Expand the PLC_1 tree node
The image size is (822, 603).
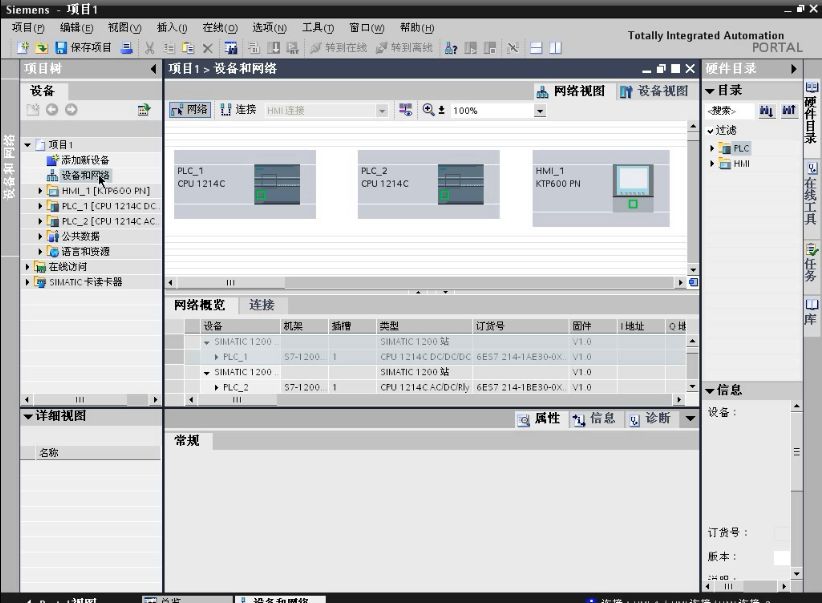pos(40,206)
